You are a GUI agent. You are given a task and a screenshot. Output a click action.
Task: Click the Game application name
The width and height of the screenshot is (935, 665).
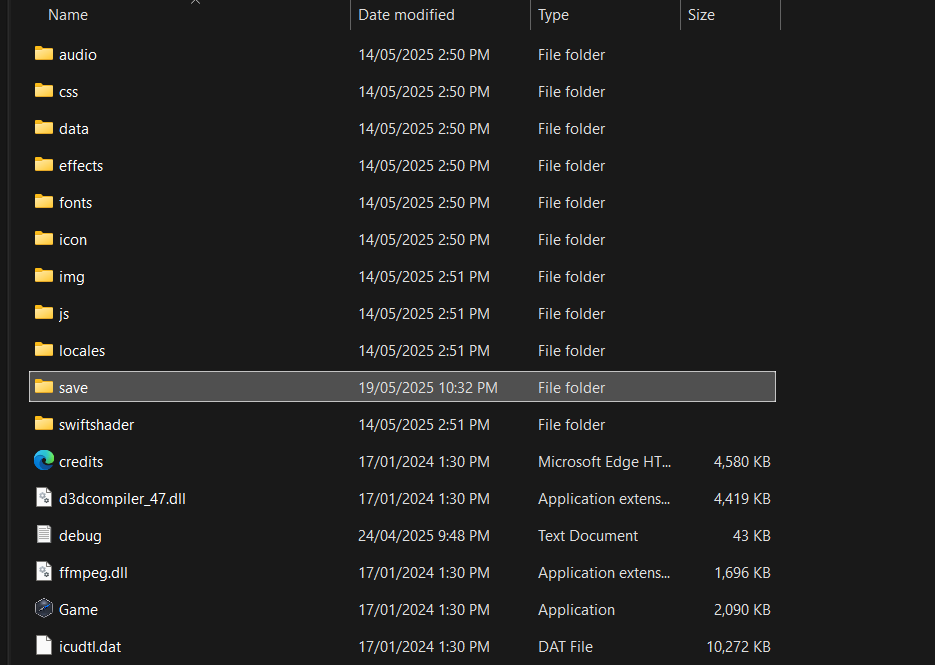tap(78, 610)
